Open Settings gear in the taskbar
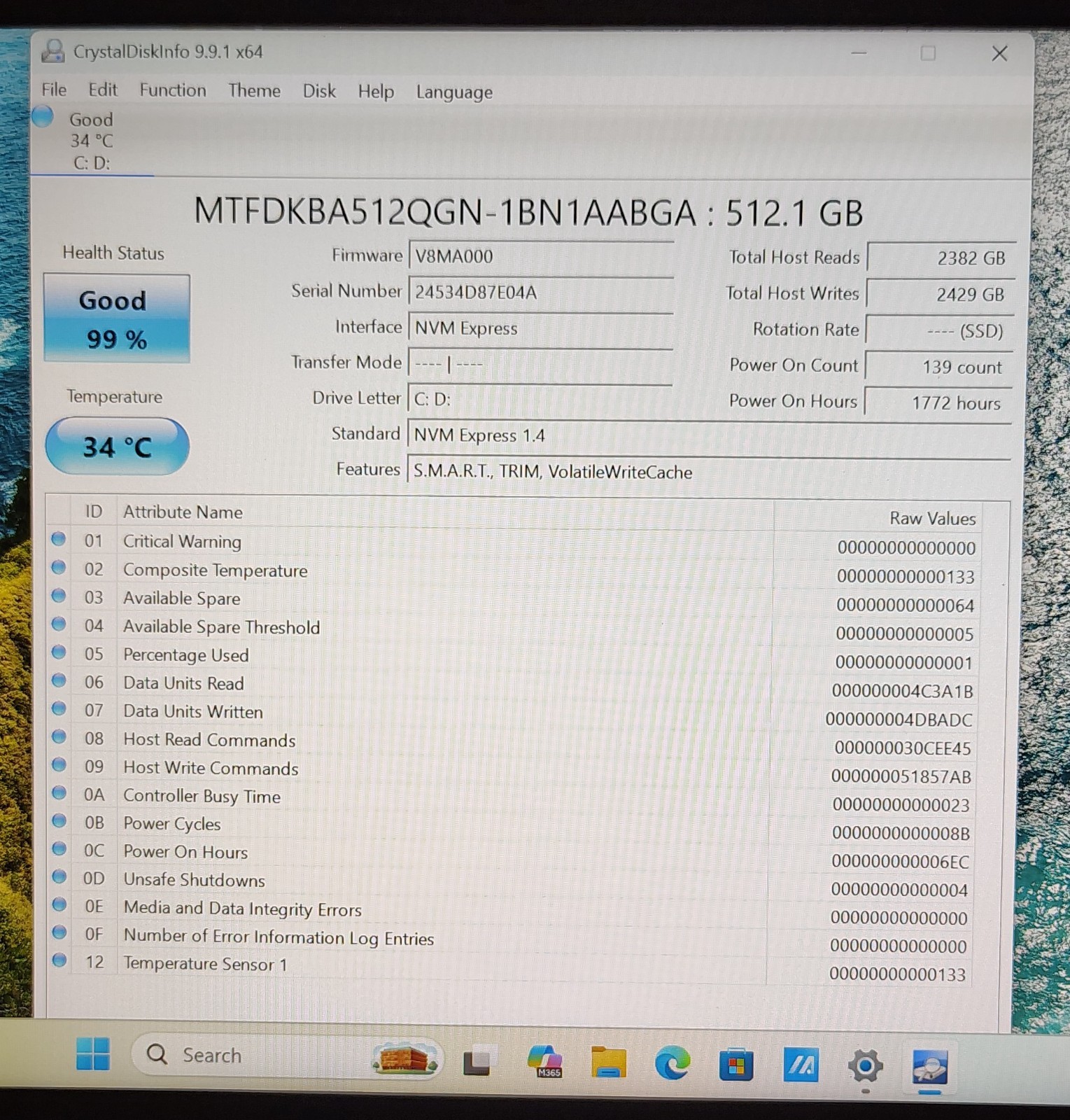 coord(865,1067)
